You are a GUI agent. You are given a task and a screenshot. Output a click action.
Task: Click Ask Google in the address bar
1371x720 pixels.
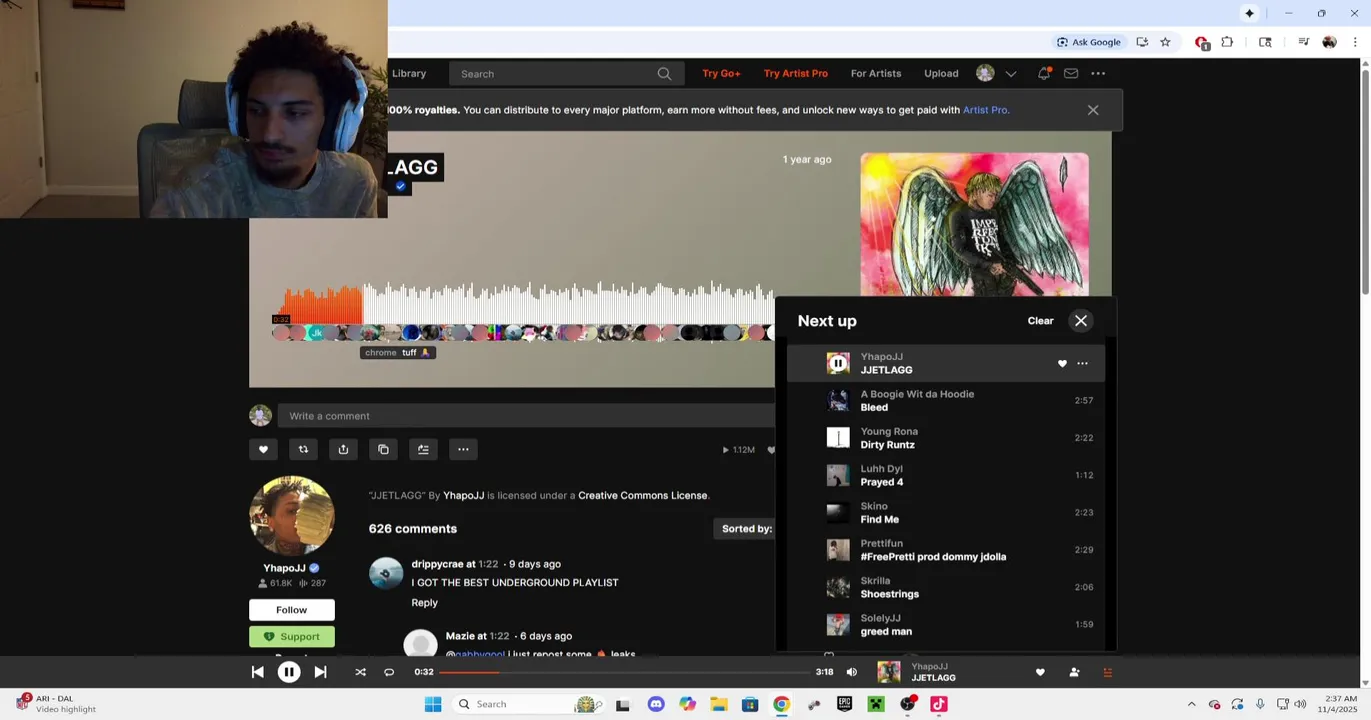click(x=1089, y=42)
